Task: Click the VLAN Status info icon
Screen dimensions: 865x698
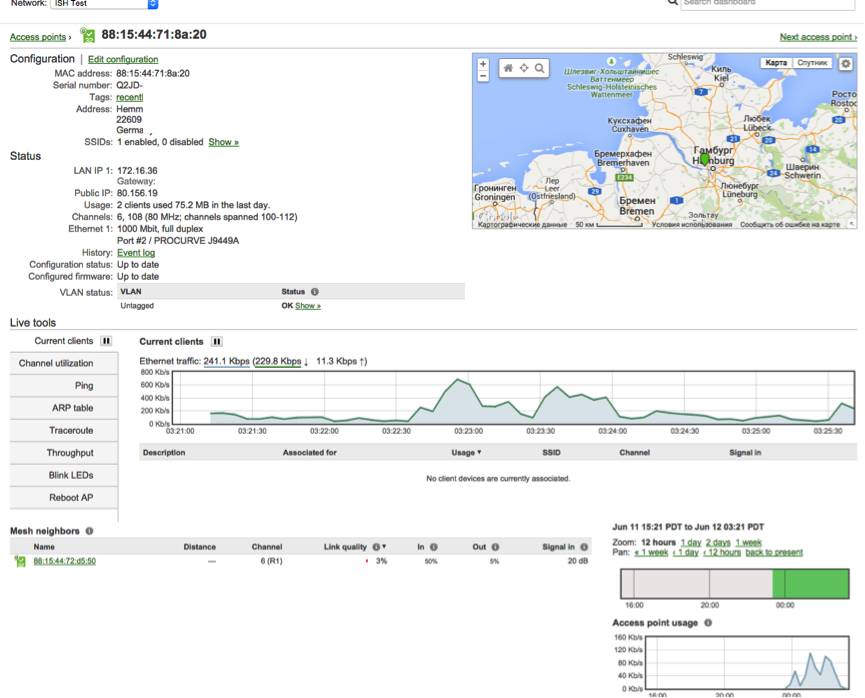Action: coord(314,291)
